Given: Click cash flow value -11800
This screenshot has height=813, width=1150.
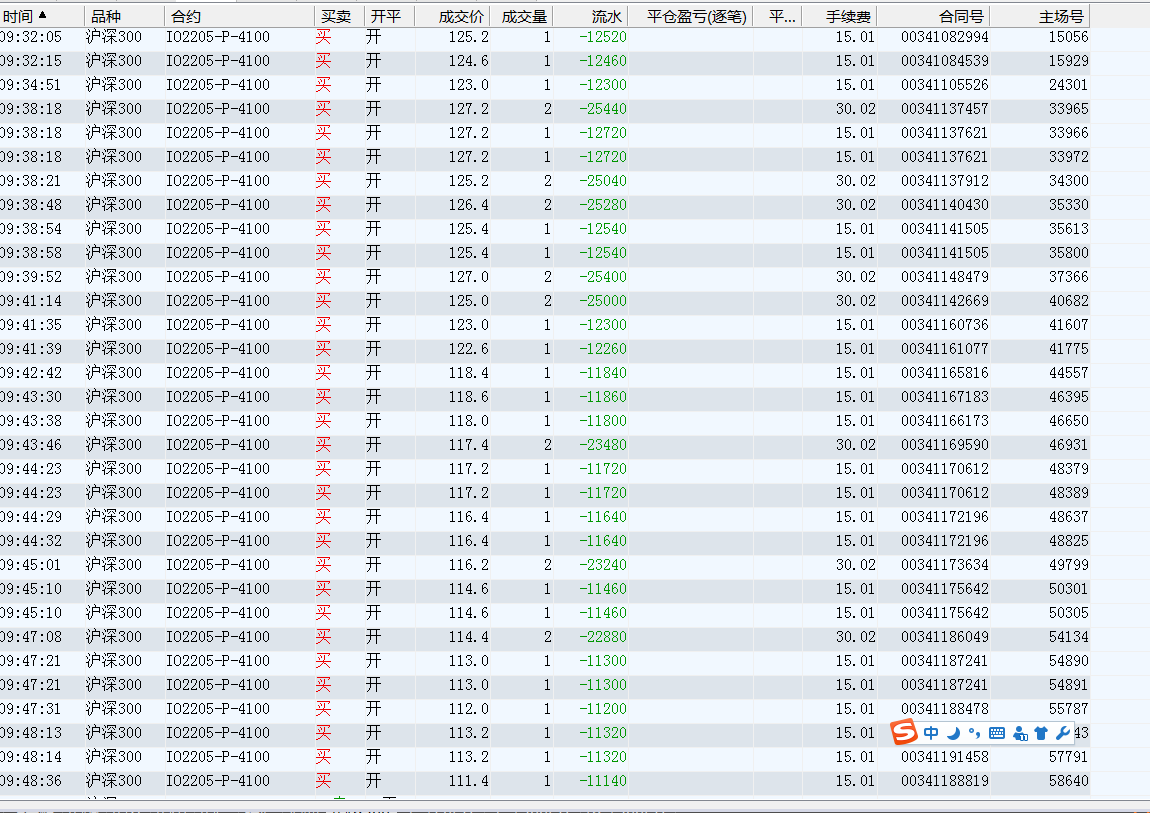Looking at the screenshot, I should 603,421.
